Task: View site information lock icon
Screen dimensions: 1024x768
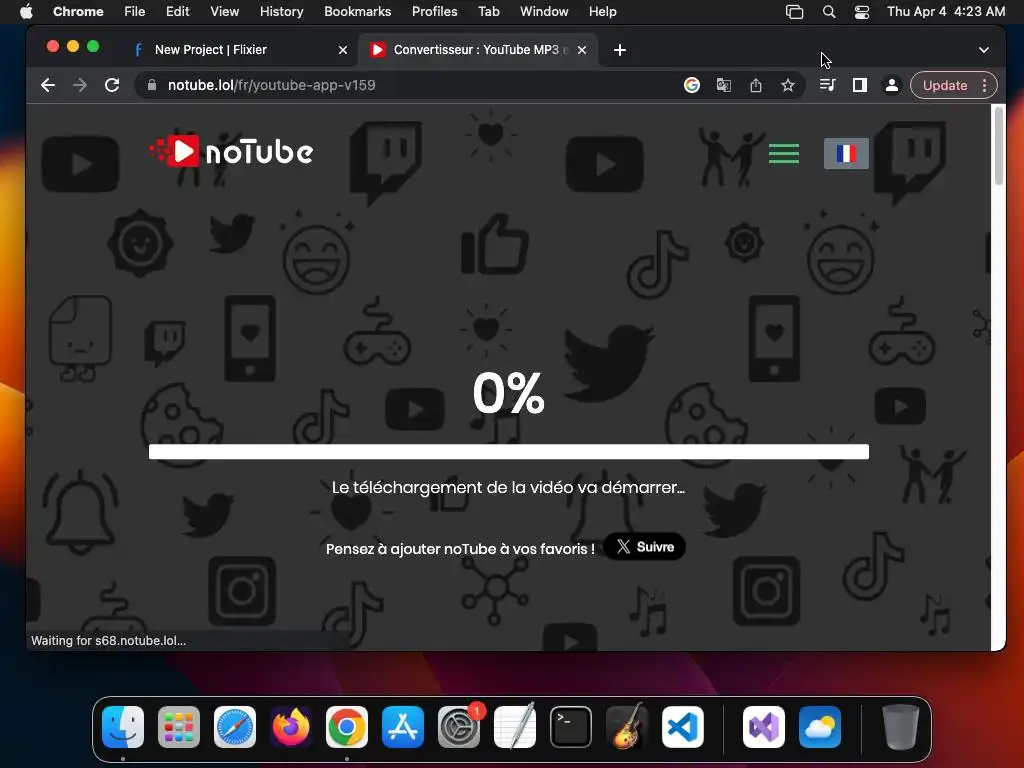Action: tap(152, 85)
